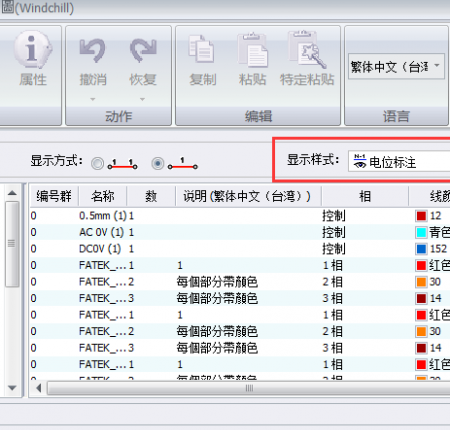Open the 电位标注 display style dropdown
The width and height of the screenshot is (450, 430).
[399, 162]
